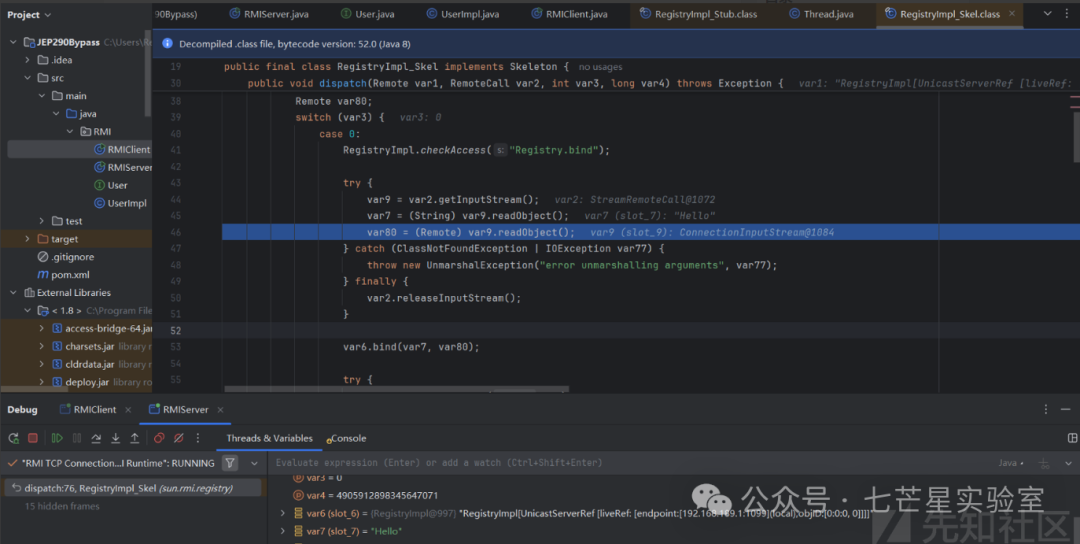This screenshot has width=1080, height=544.
Task: Select the User interface file
Action: [110, 185]
